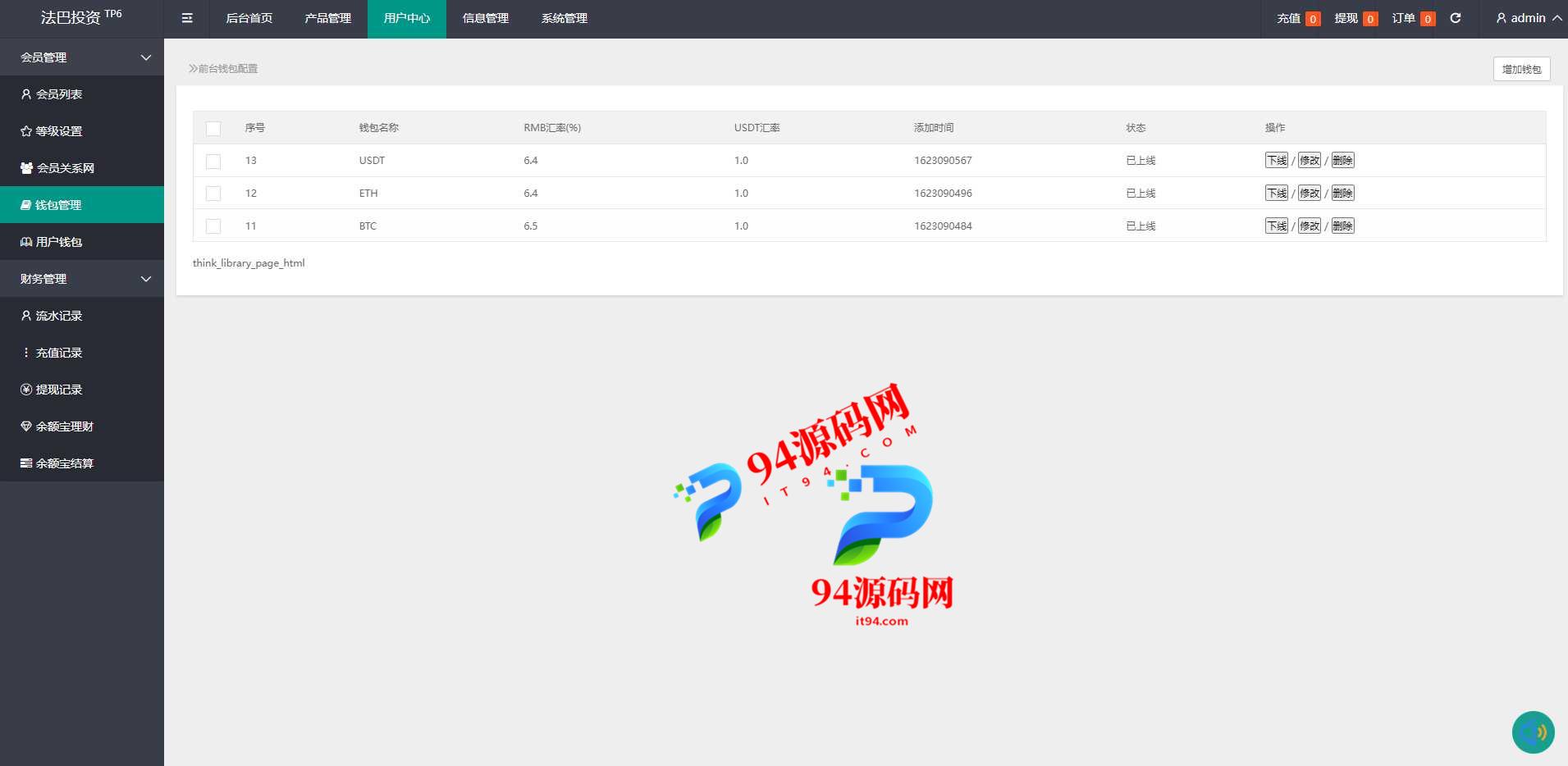Click the 流水记录 person icon

click(x=26, y=316)
